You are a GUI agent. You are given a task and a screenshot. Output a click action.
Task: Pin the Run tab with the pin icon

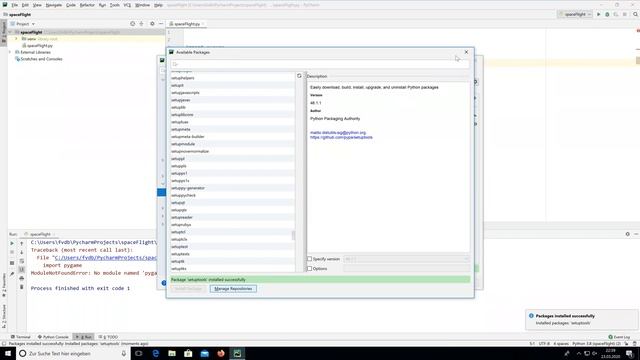pos(12,273)
